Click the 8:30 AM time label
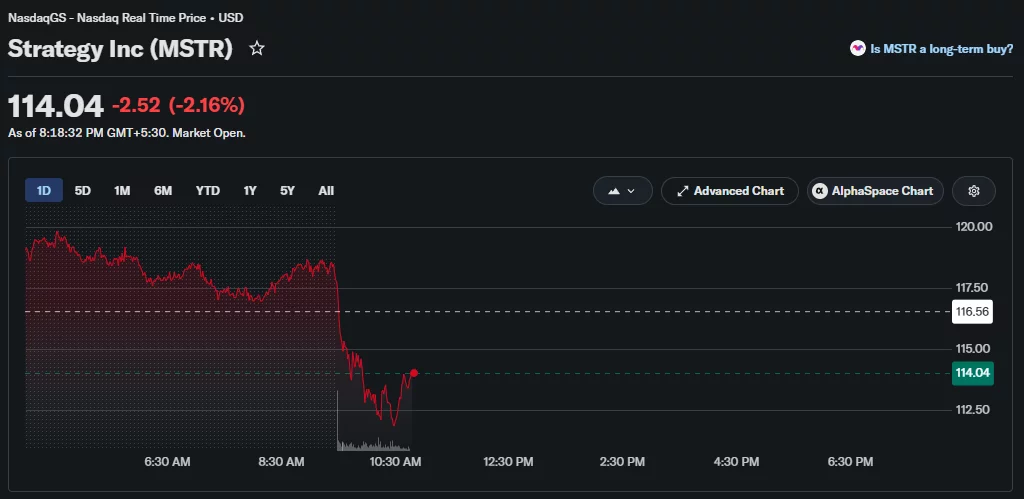This screenshot has width=1024, height=499. point(281,462)
